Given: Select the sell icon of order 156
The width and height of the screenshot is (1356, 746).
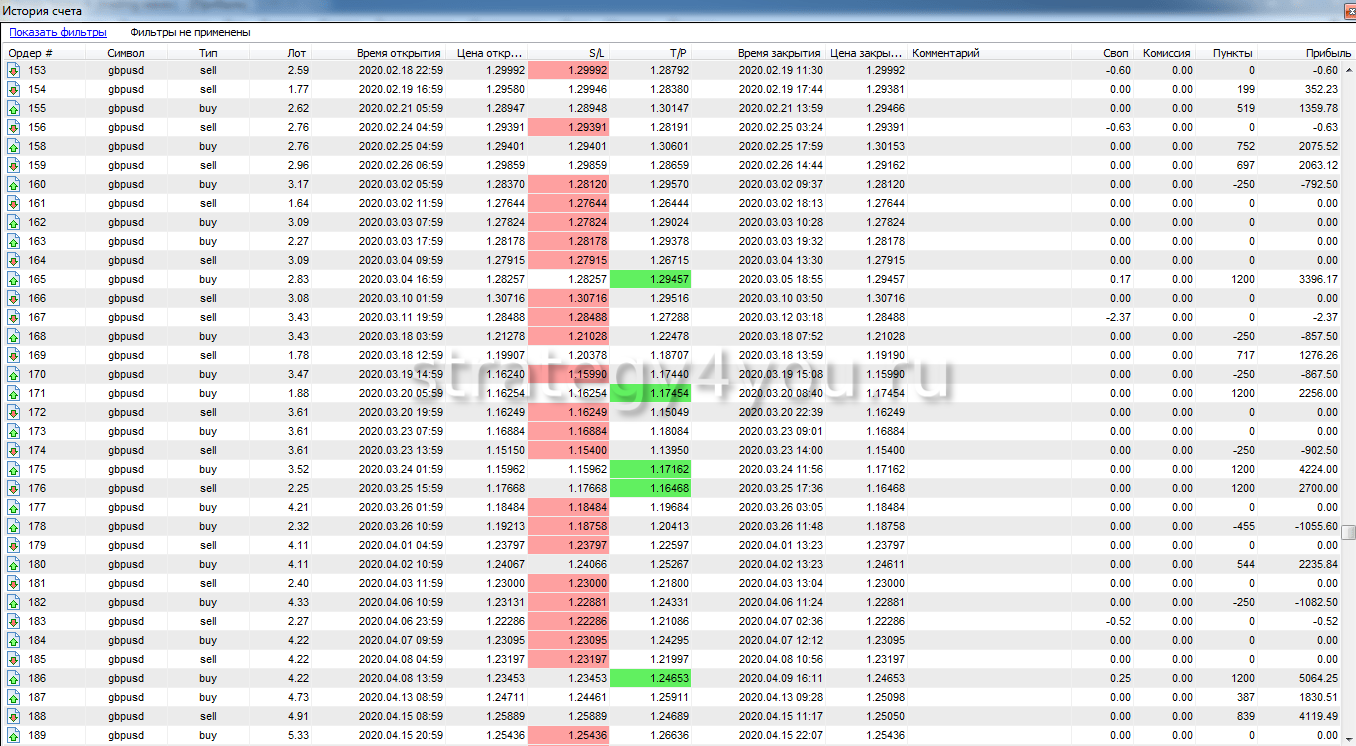Looking at the screenshot, I should (x=14, y=127).
